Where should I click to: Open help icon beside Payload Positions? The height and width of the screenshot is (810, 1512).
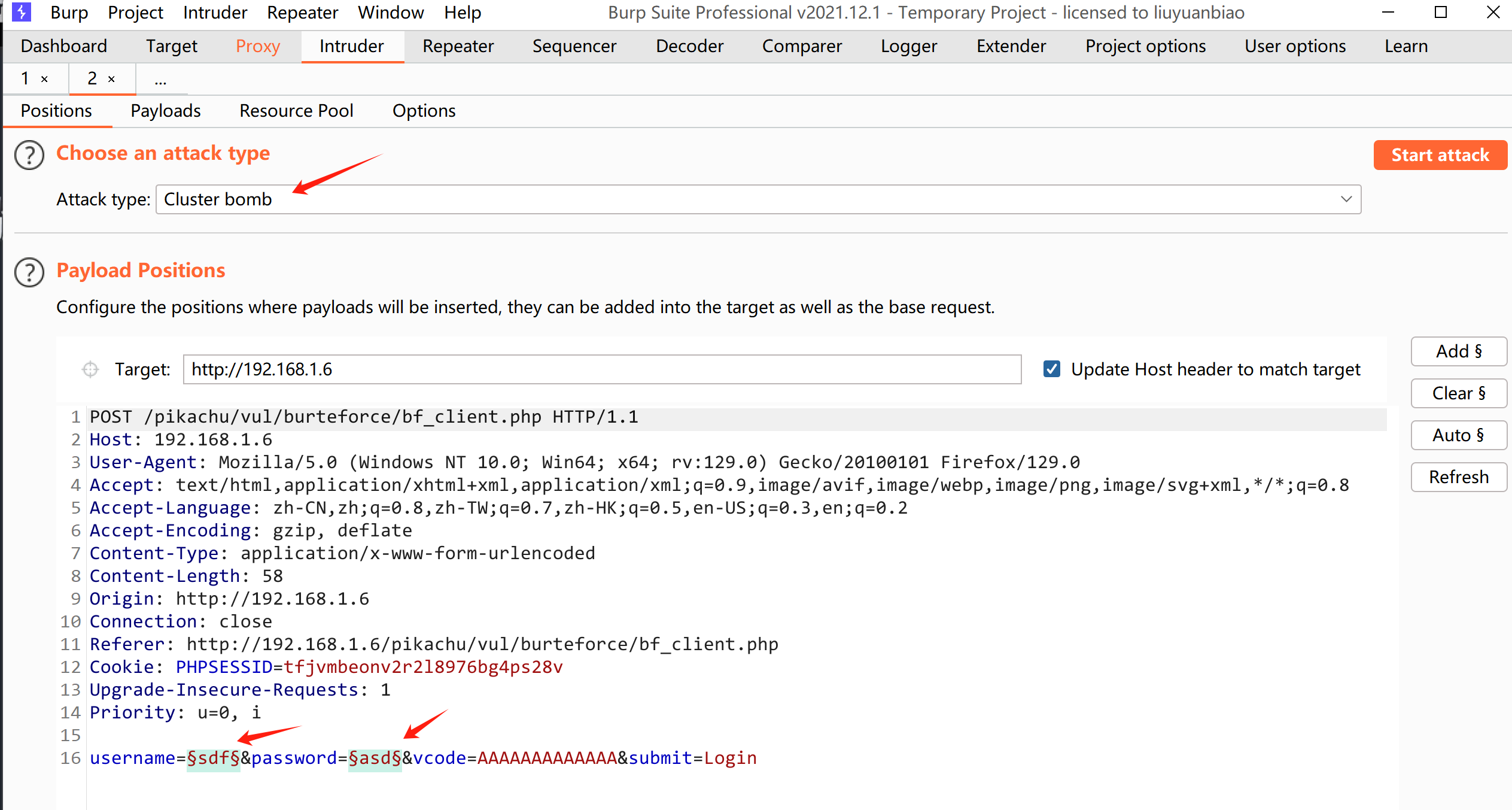coord(29,272)
